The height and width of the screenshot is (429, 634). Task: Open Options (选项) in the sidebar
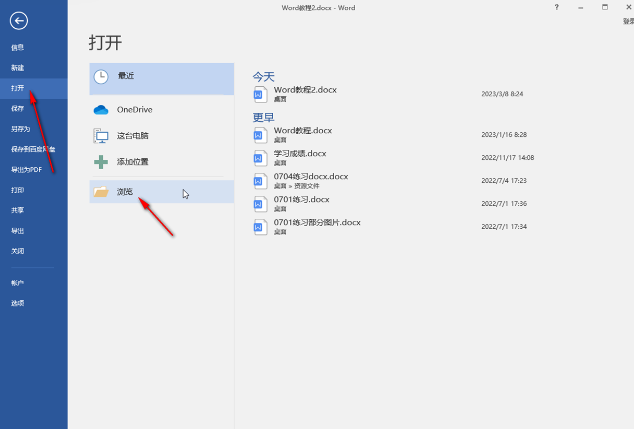coord(34,303)
